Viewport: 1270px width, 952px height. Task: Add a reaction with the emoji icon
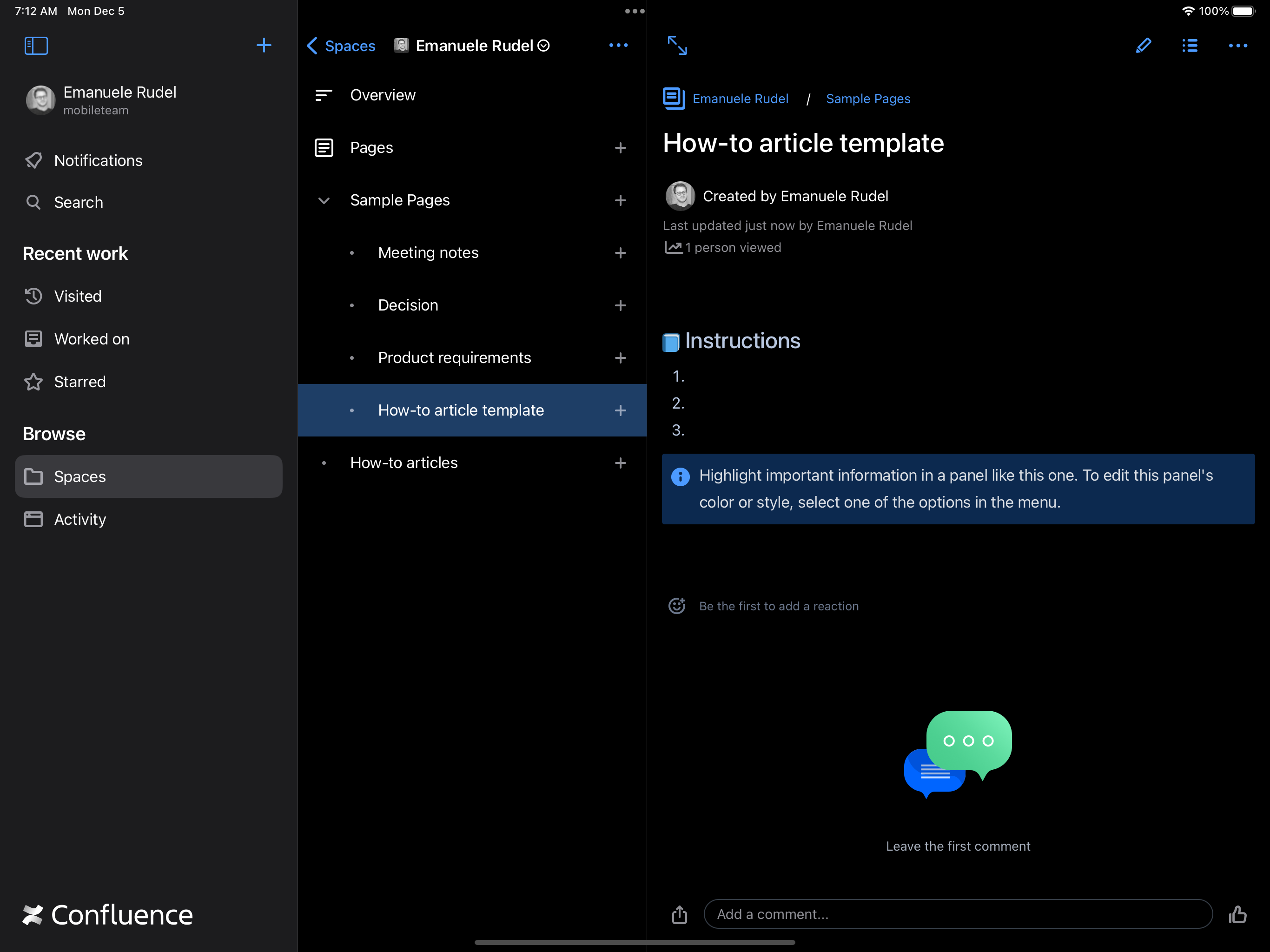click(x=677, y=605)
